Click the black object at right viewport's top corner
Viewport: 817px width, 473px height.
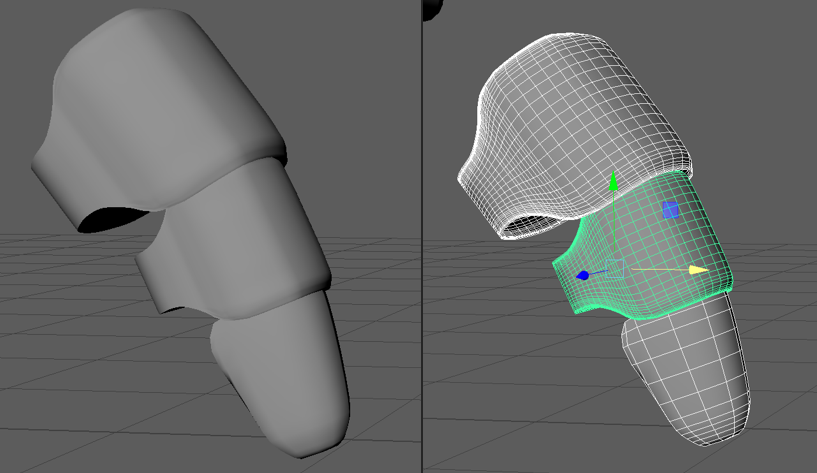click(x=432, y=8)
